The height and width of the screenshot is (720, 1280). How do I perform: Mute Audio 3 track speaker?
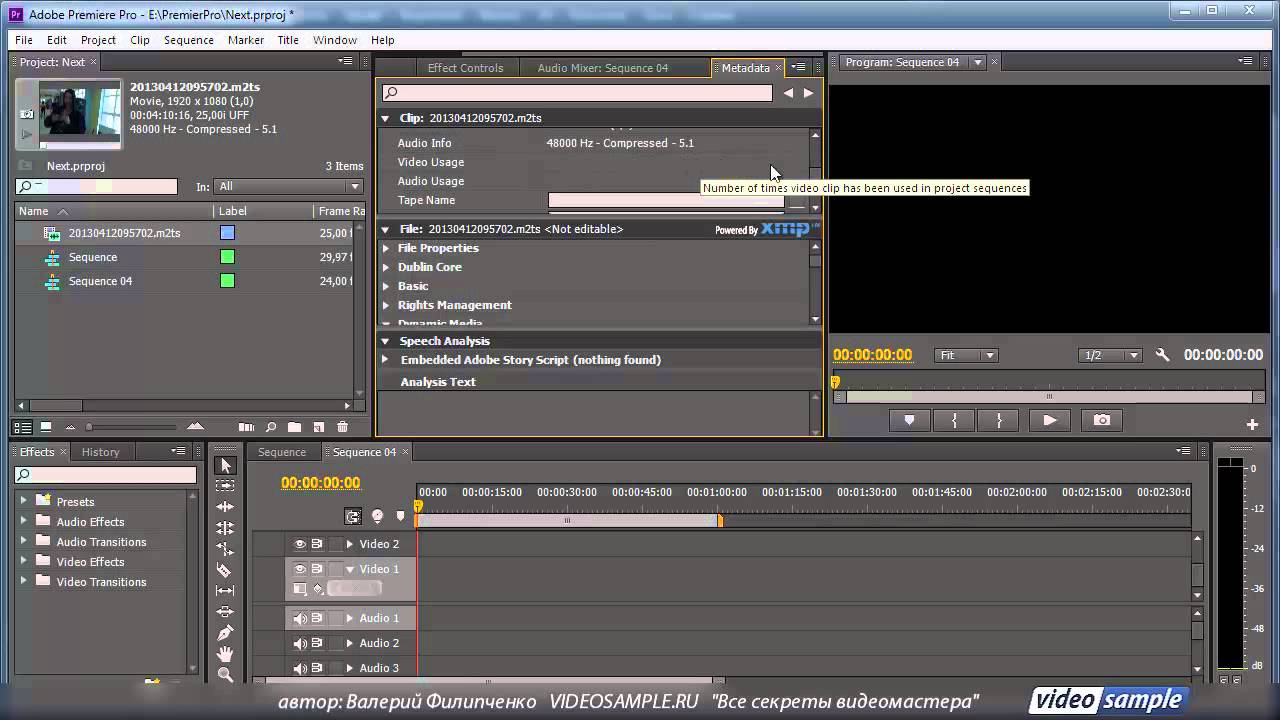(299, 668)
